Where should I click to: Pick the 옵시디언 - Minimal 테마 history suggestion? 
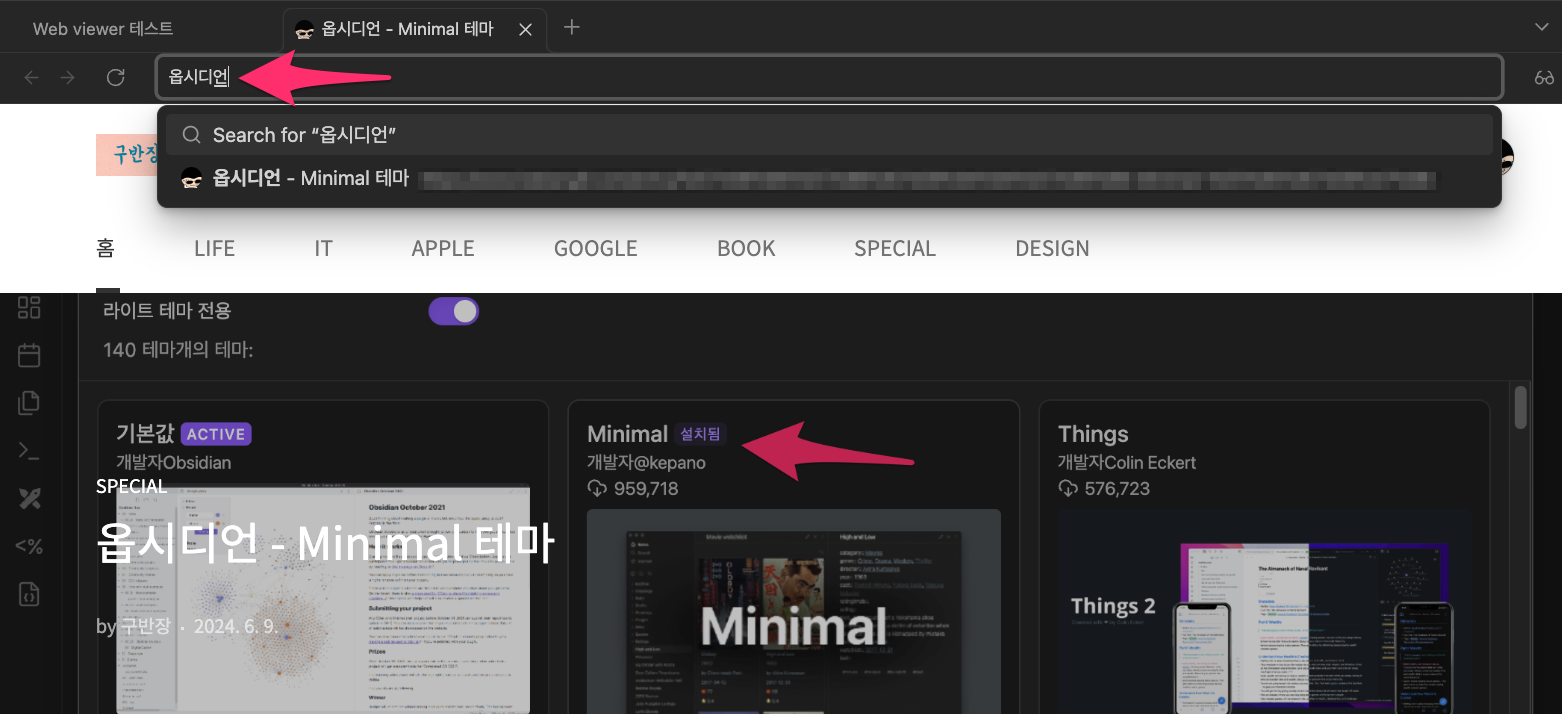829,179
